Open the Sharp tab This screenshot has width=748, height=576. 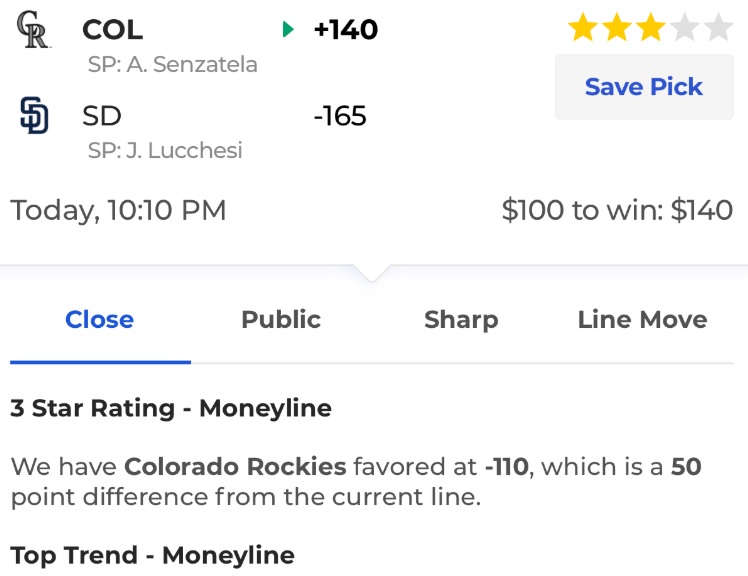(461, 320)
